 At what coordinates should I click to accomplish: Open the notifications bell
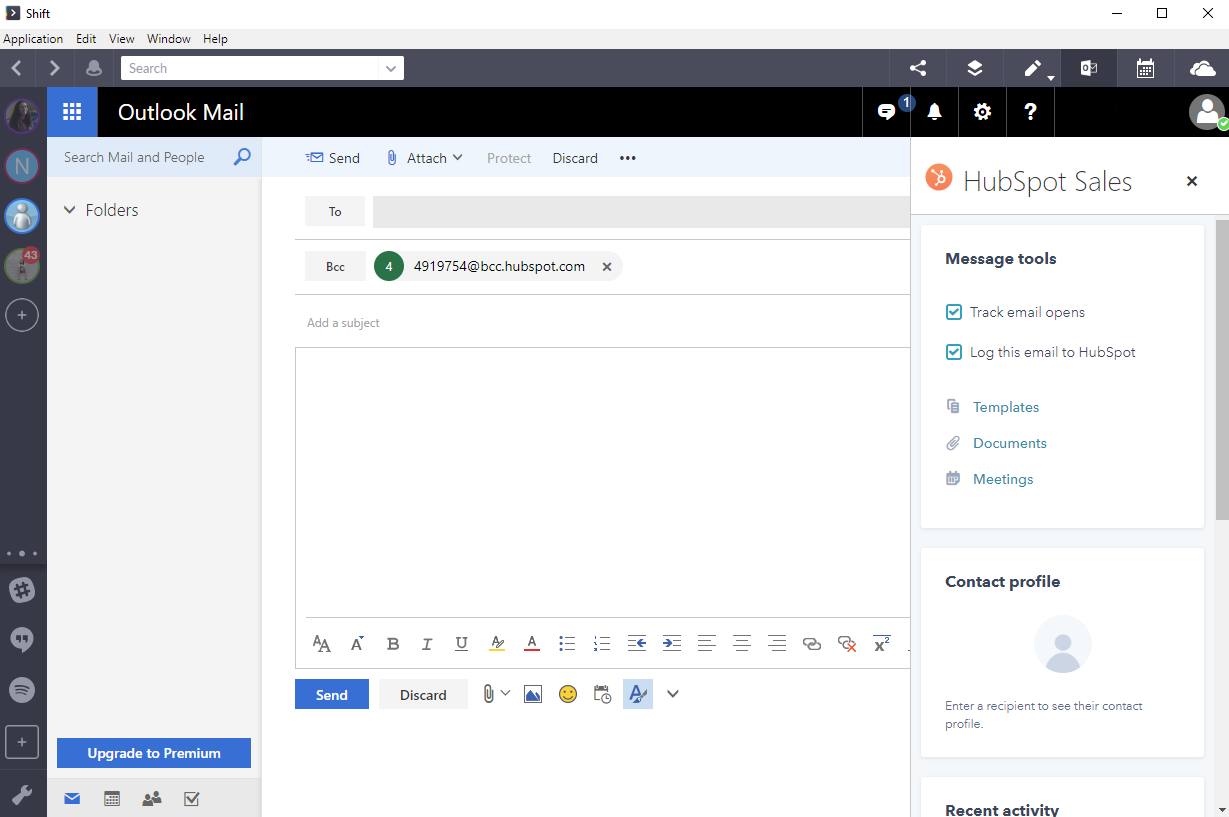tap(934, 112)
